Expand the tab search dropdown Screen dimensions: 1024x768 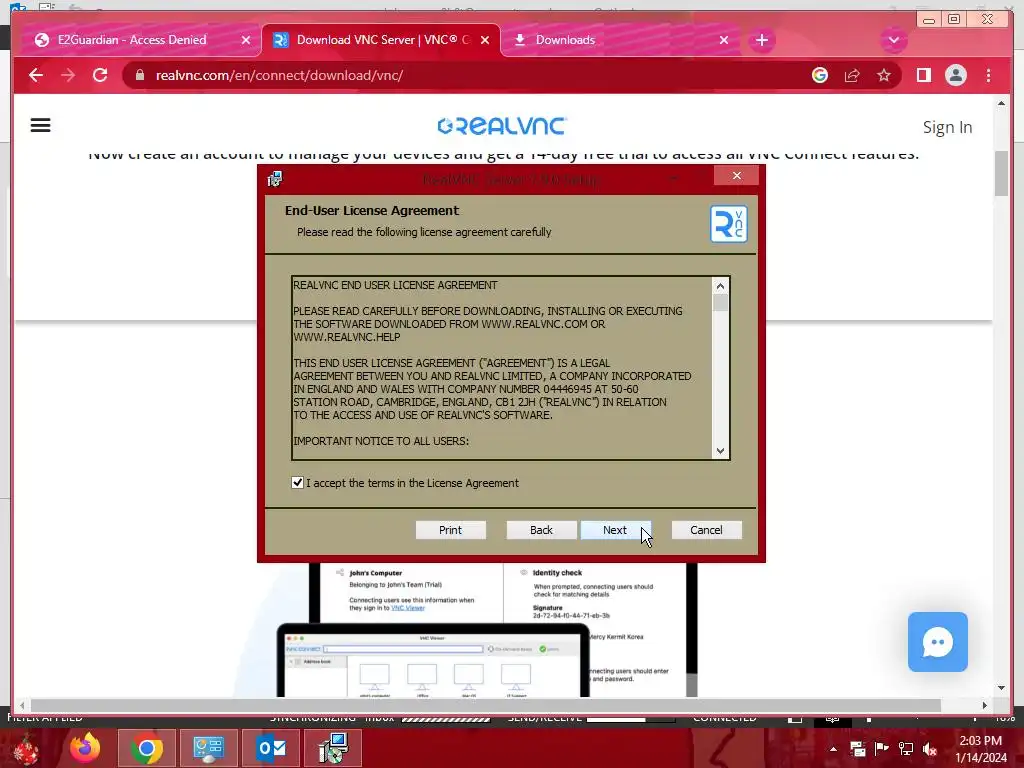pyautogui.click(x=893, y=40)
